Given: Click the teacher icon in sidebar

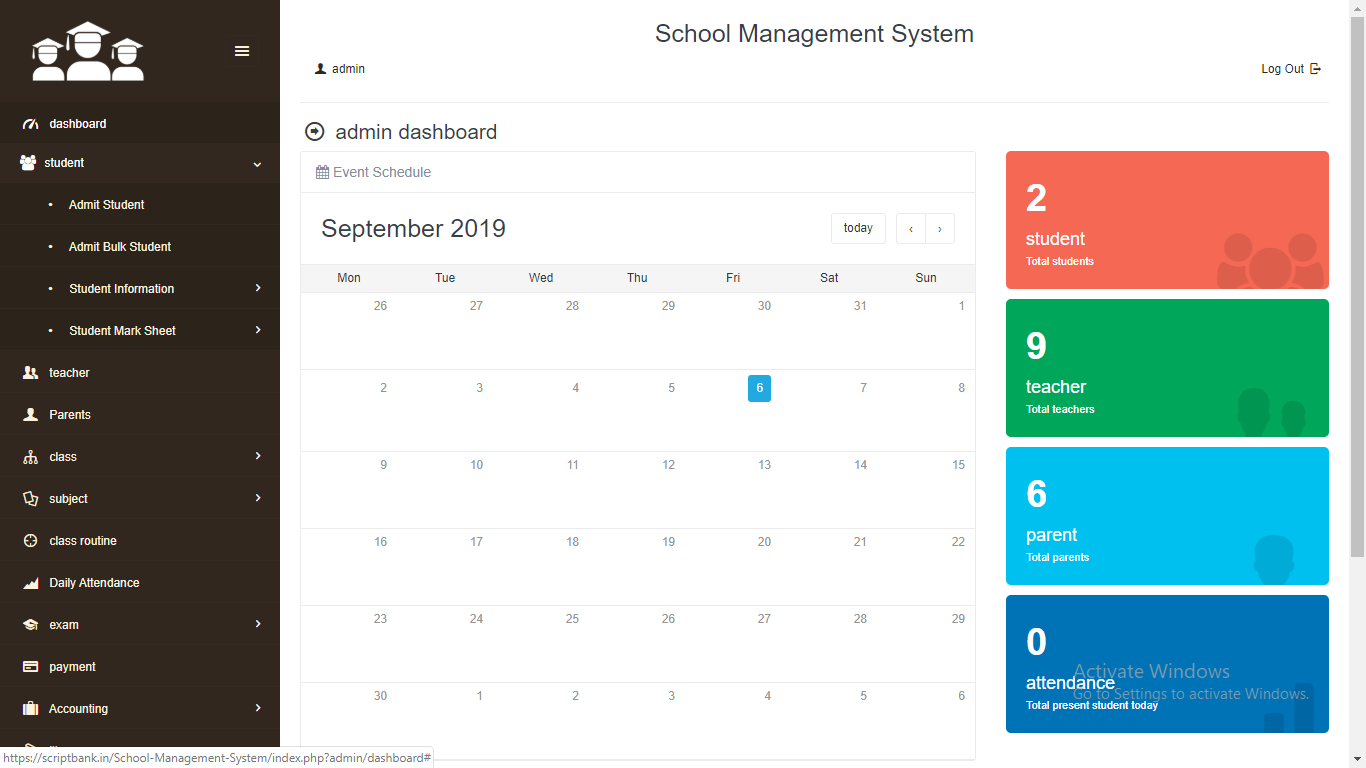Looking at the screenshot, I should tap(30, 373).
